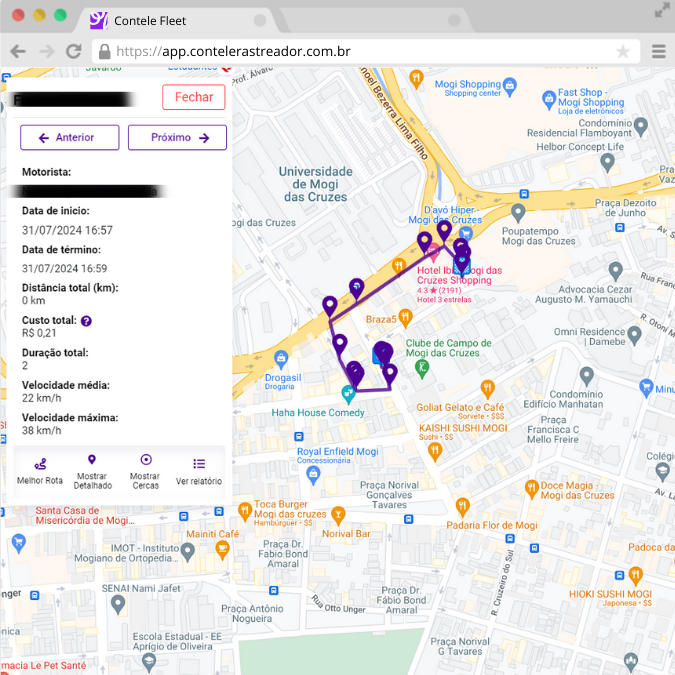Click the Clube de Campo green marker

(x=423, y=368)
